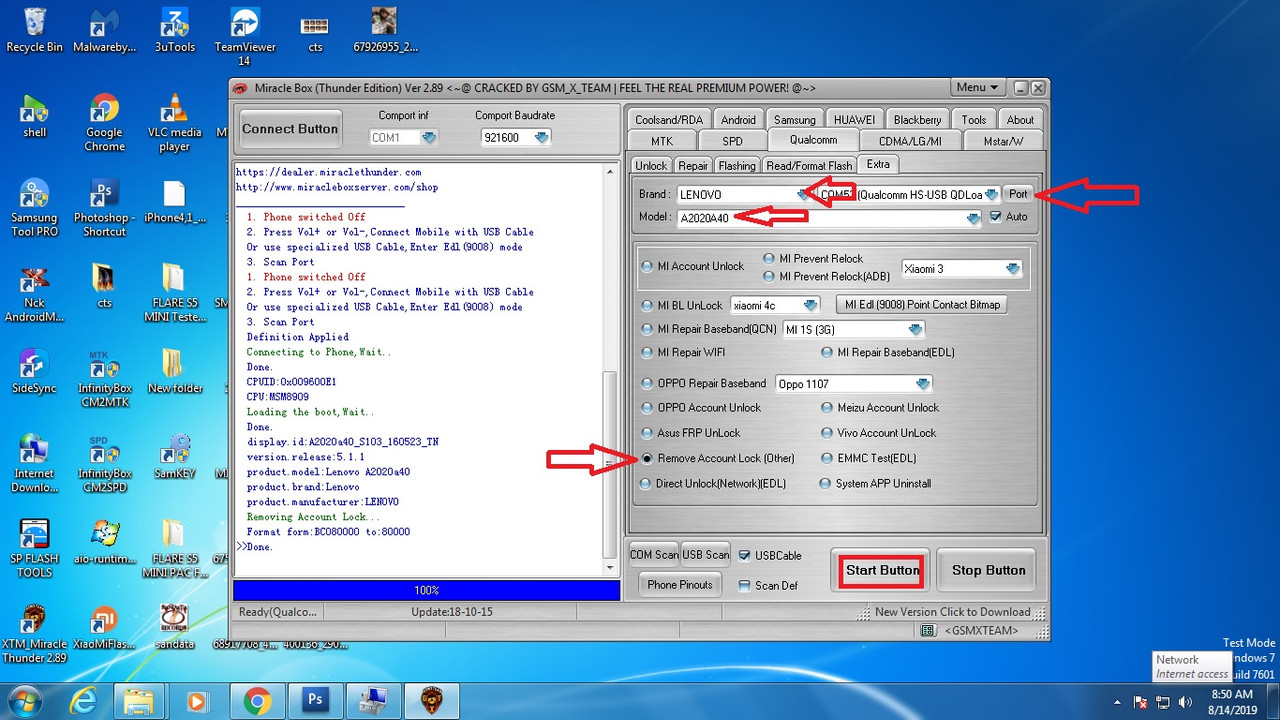Open Recycle Bin desktop icon

(x=34, y=30)
